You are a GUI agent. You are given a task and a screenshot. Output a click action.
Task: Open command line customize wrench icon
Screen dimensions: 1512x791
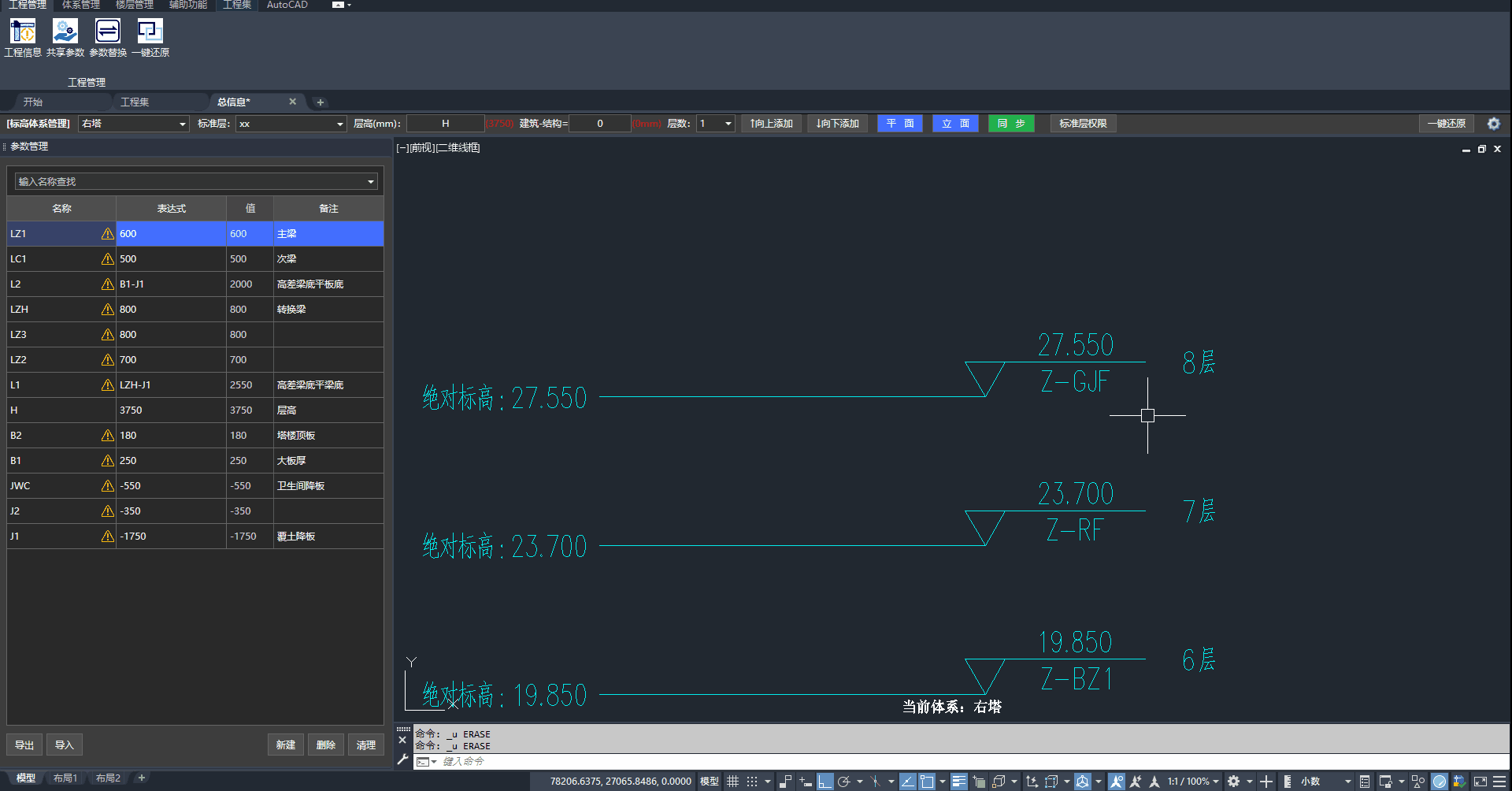pyautogui.click(x=402, y=760)
